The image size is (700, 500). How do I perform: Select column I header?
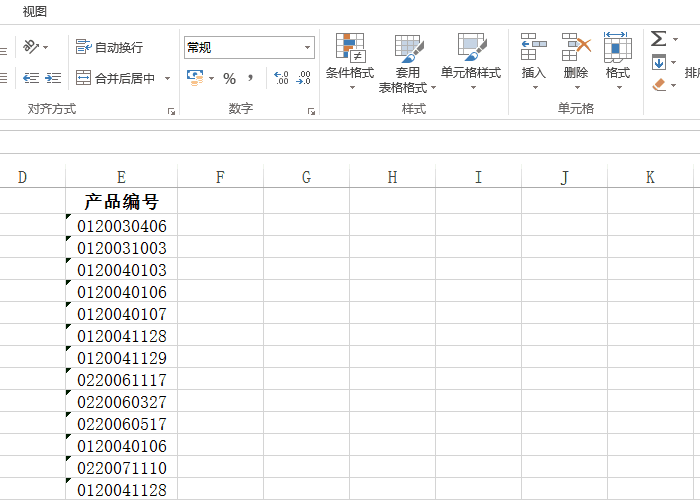[478, 177]
